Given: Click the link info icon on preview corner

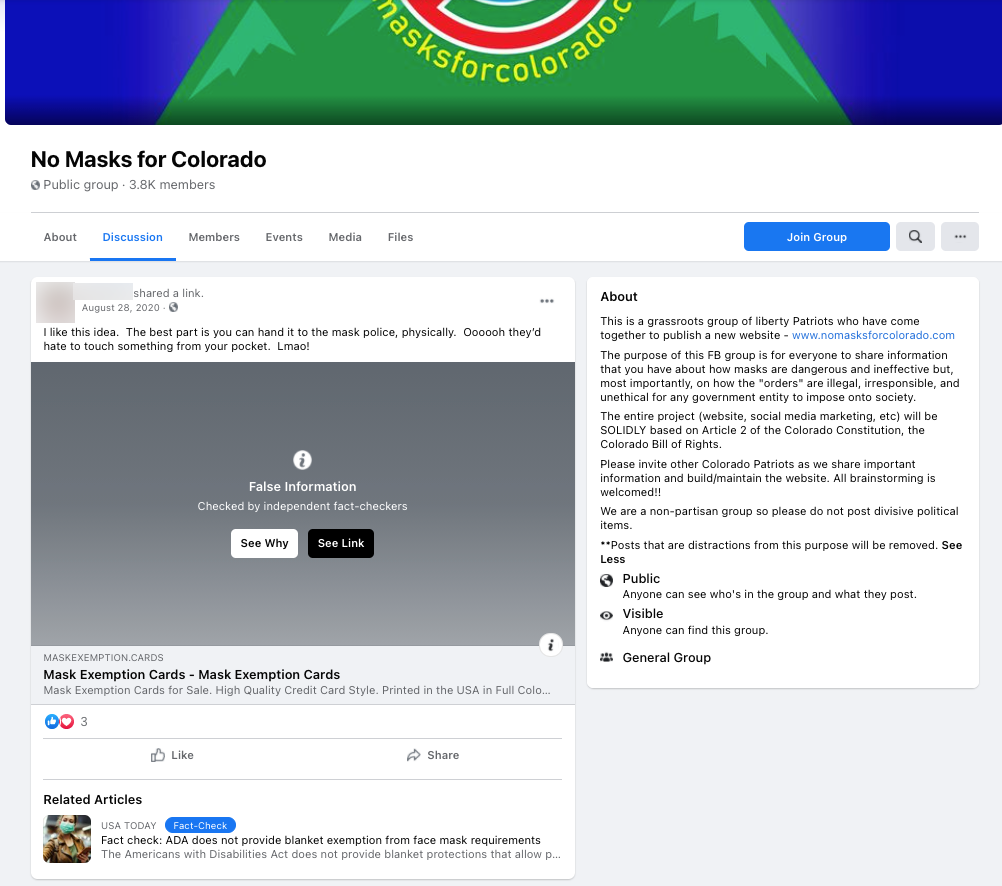Looking at the screenshot, I should point(551,644).
